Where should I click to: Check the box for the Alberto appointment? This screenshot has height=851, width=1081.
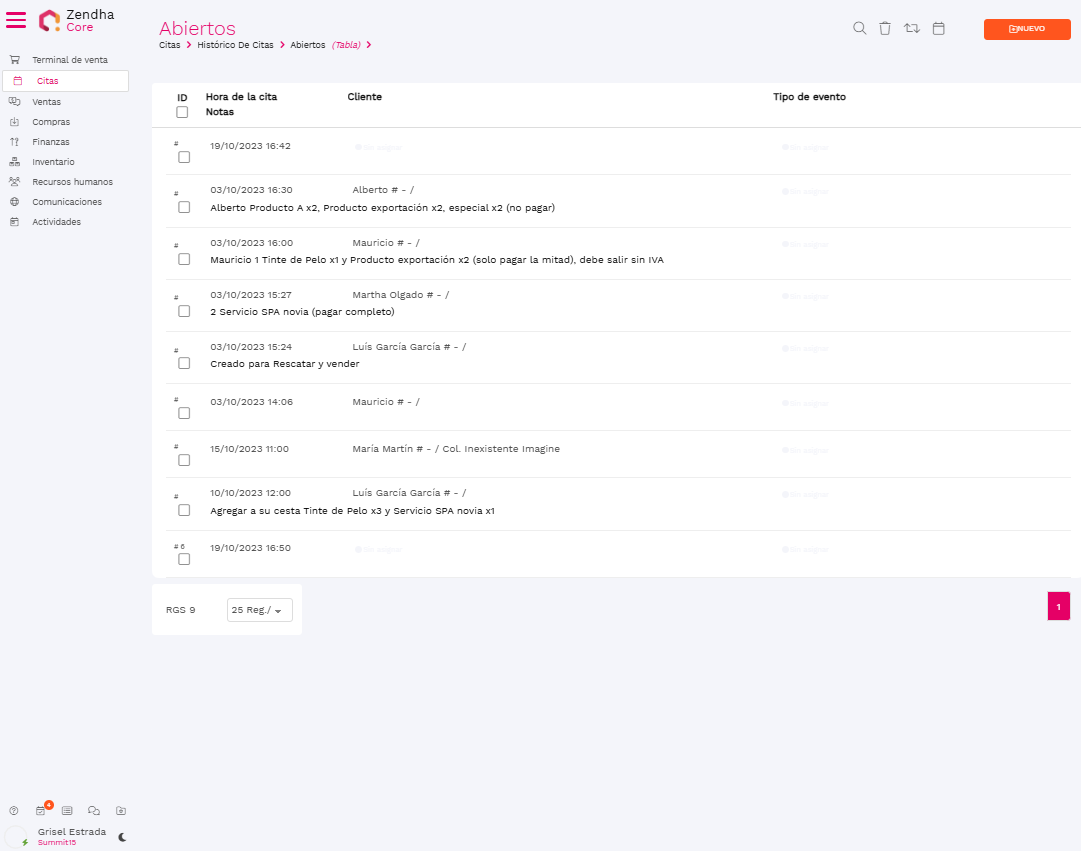click(184, 207)
